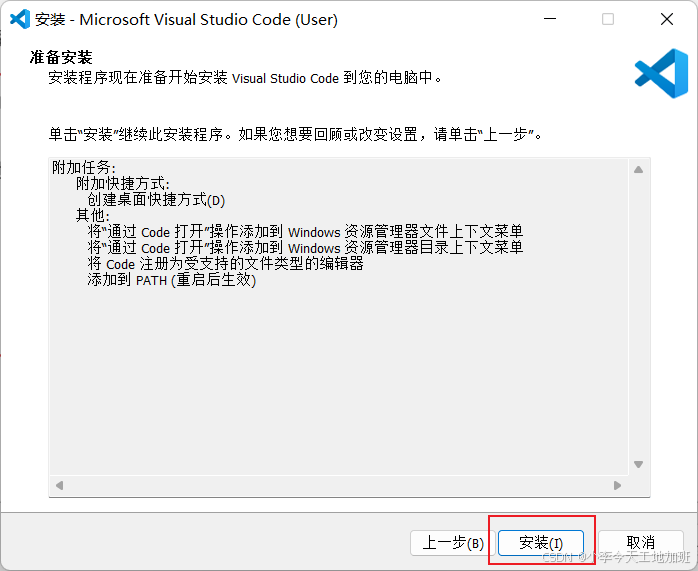698x571 pixels.
Task: Select the line ending 资源管理器目录上下文菜单
Action: coord(305,248)
